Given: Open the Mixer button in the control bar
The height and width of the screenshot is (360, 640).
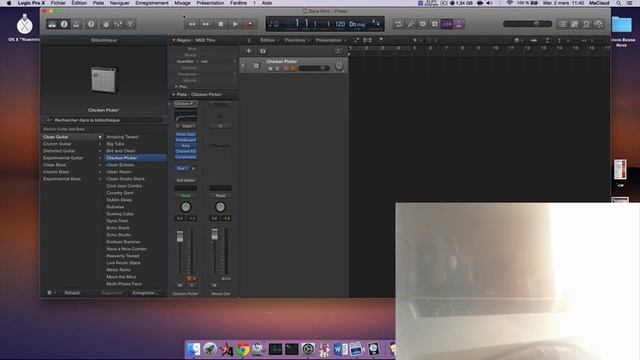Looking at the screenshot, I should (x=118, y=24).
